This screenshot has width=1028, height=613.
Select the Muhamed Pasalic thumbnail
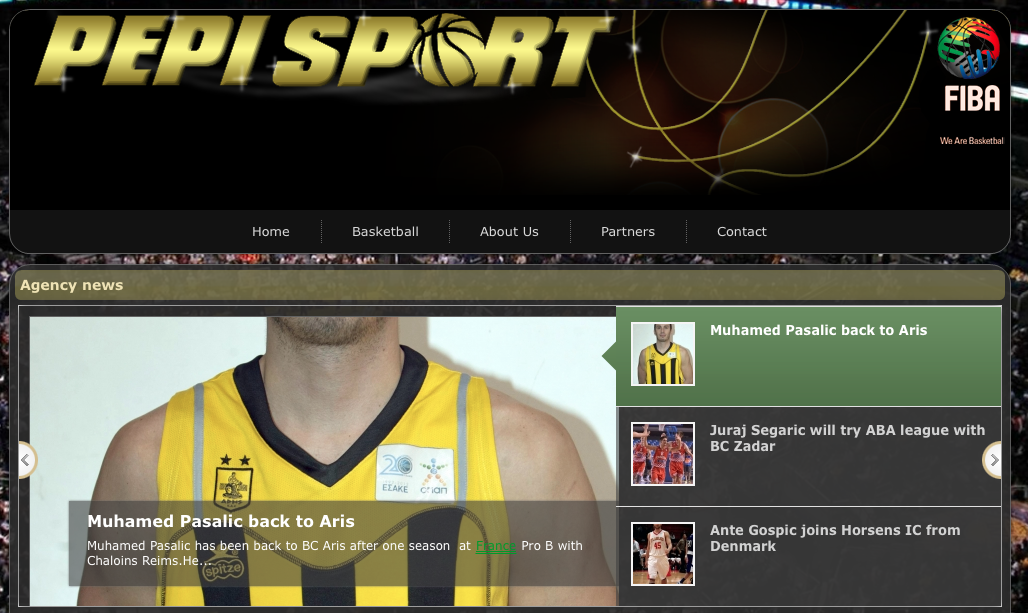(663, 354)
